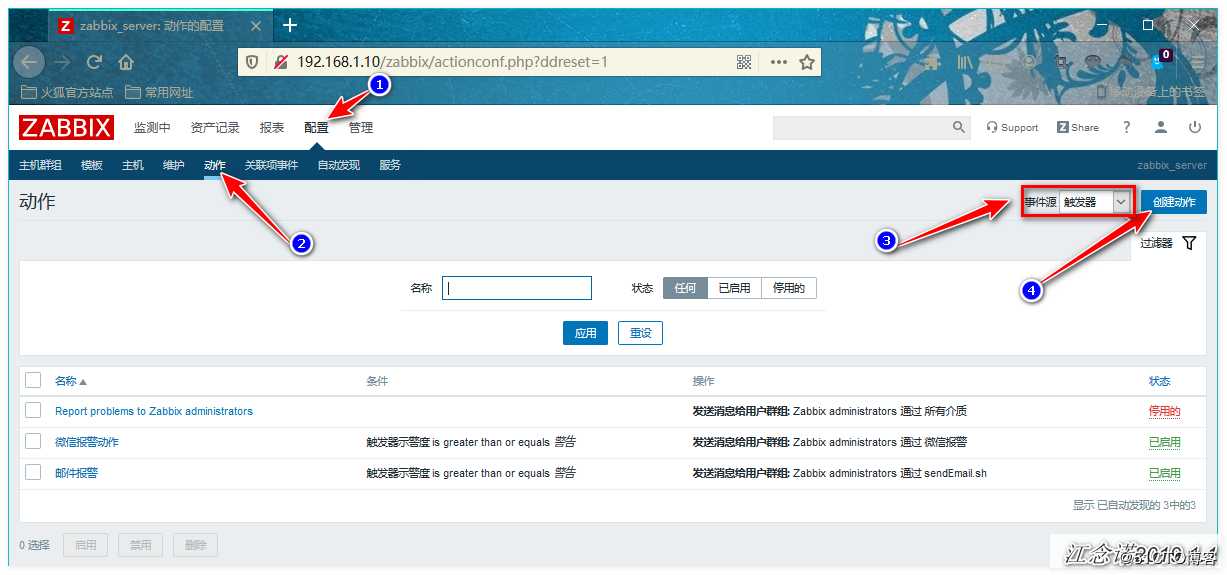Click the extension icon with 0 badge
Screen dimensions: 1227x575
pyautogui.click(x=1161, y=59)
